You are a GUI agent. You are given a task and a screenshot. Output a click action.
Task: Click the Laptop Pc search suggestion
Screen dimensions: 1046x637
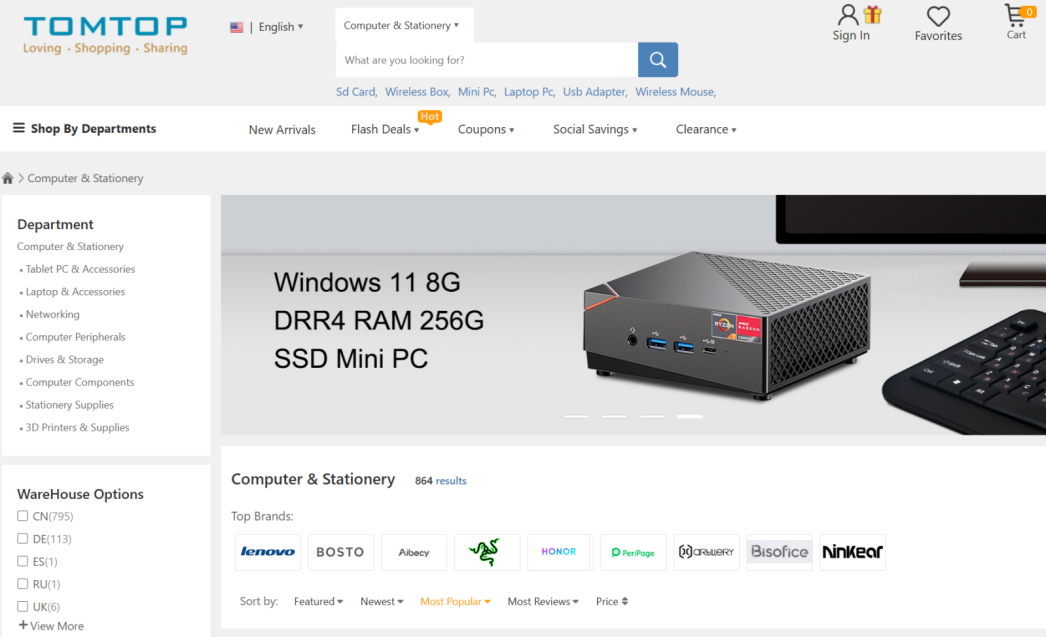530,92
